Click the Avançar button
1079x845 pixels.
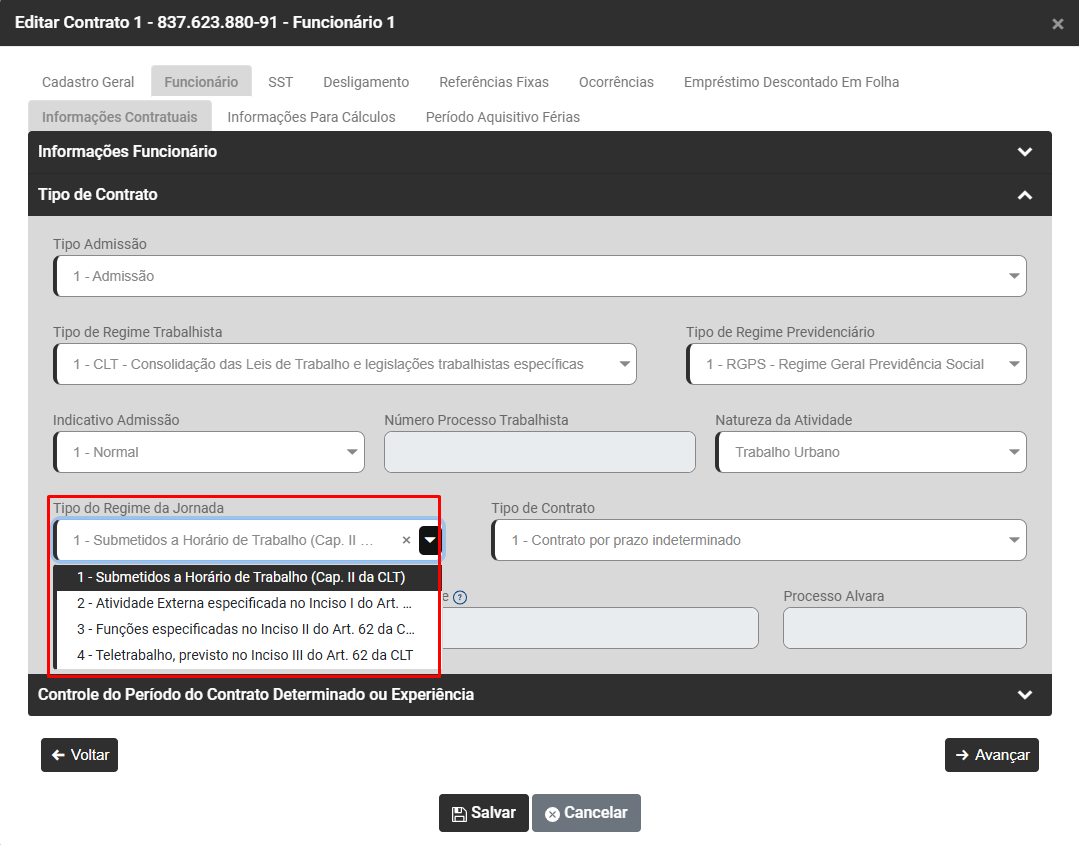pos(991,755)
